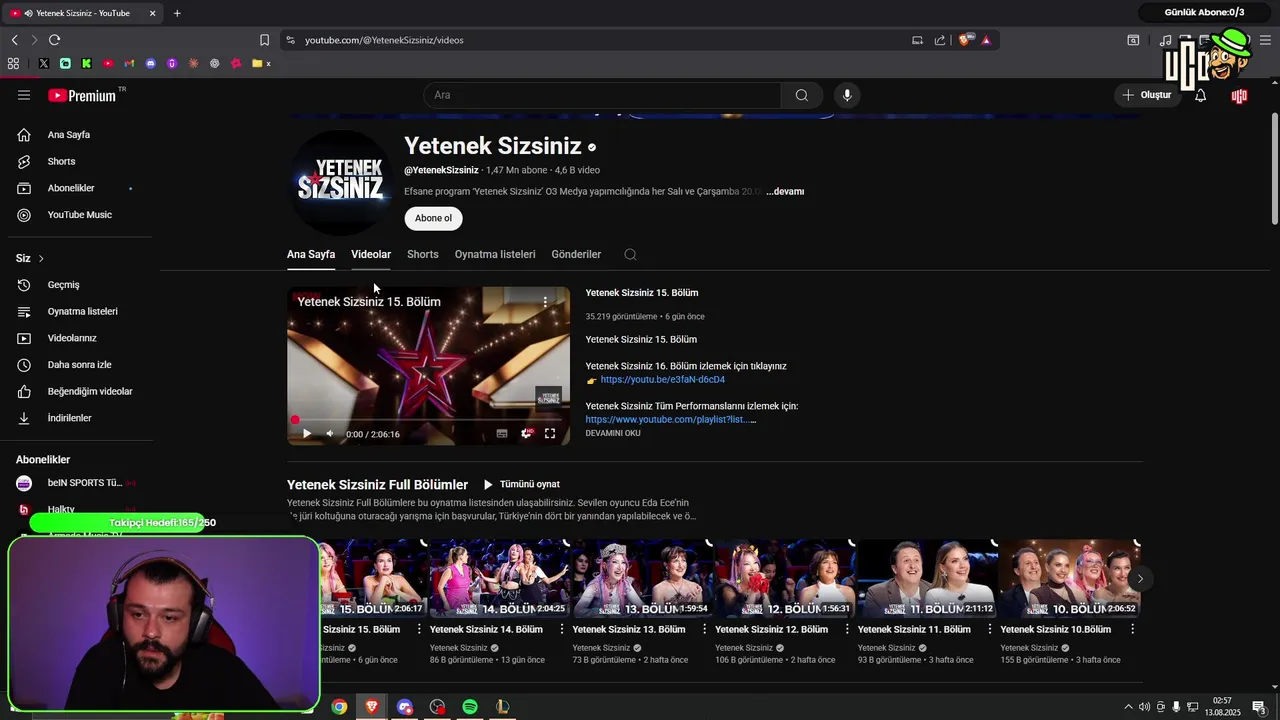This screenshot has width=1280, height=720.
Task: Open Chrome from the taskbar
Action: [x=339, y=707]
